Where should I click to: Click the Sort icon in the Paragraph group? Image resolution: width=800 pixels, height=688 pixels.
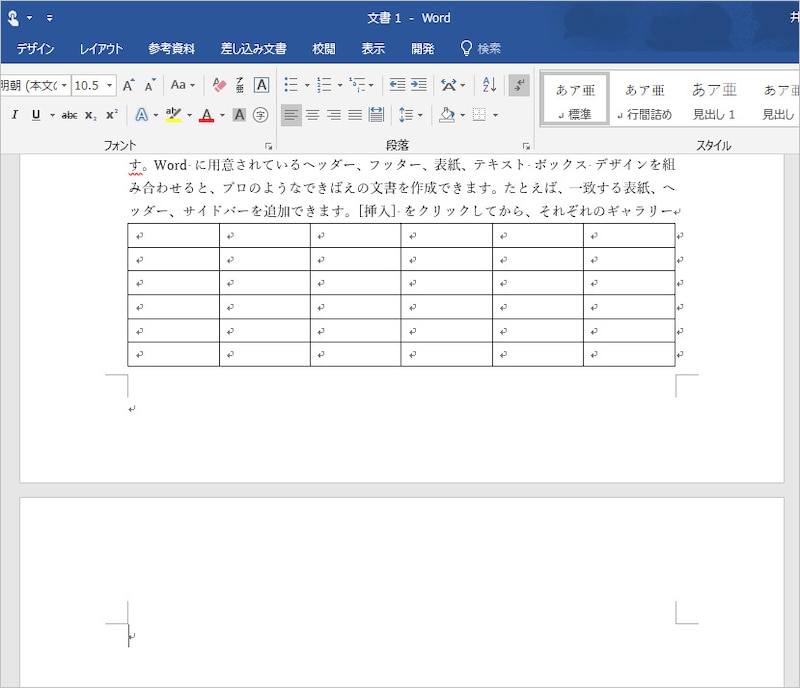point(488,84)
